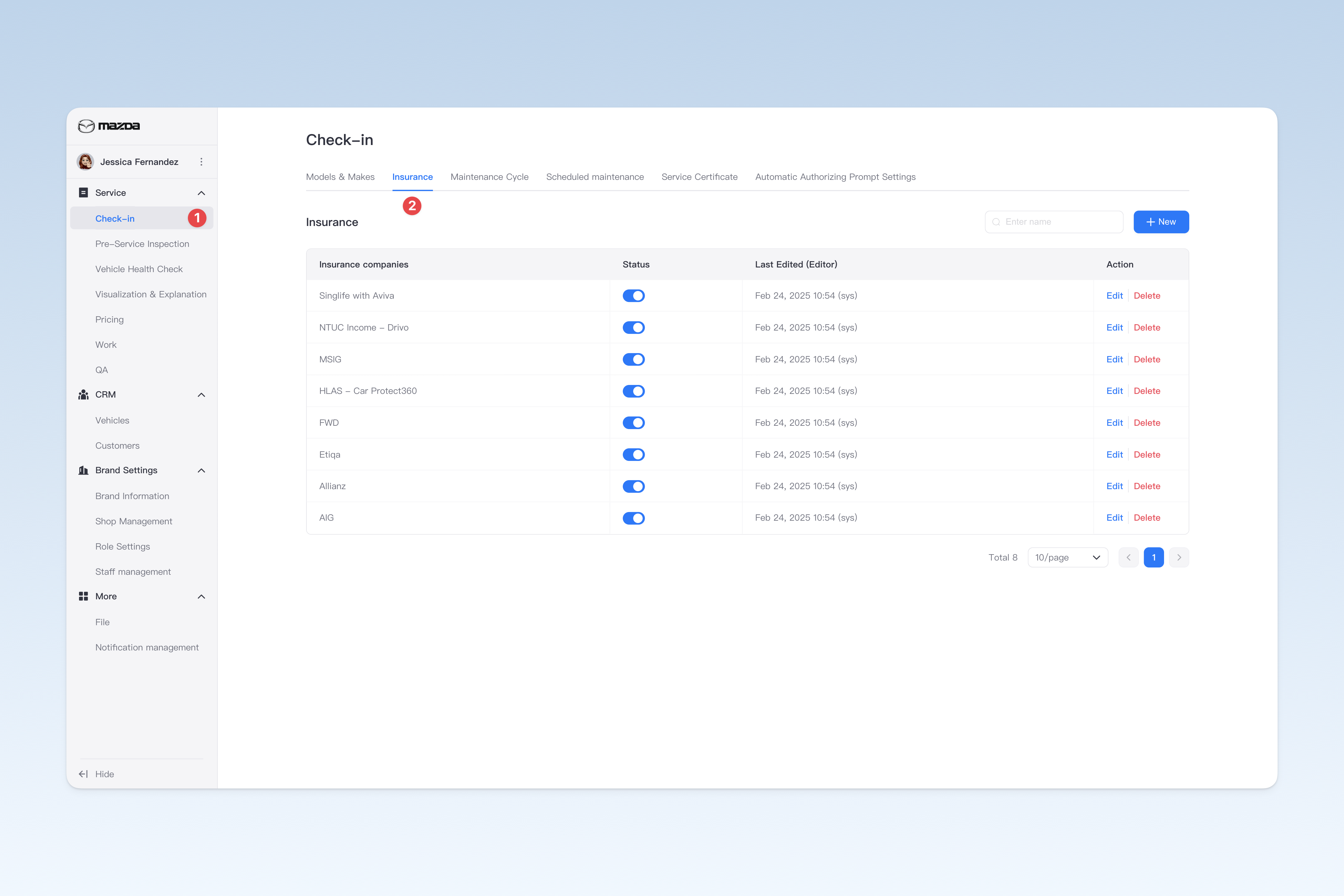
Task: Toggle the Allianz status switch
Action: (x=633, y=486)
